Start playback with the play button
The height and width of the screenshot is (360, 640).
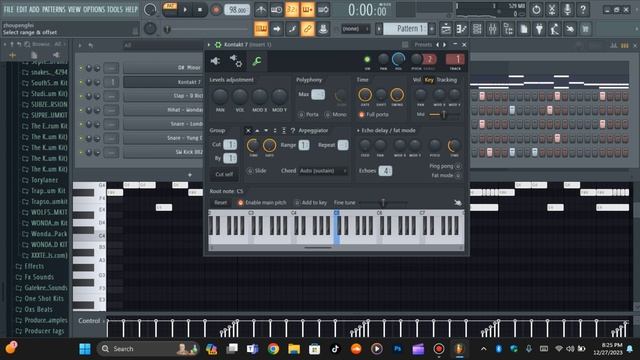tap(185, 9)
